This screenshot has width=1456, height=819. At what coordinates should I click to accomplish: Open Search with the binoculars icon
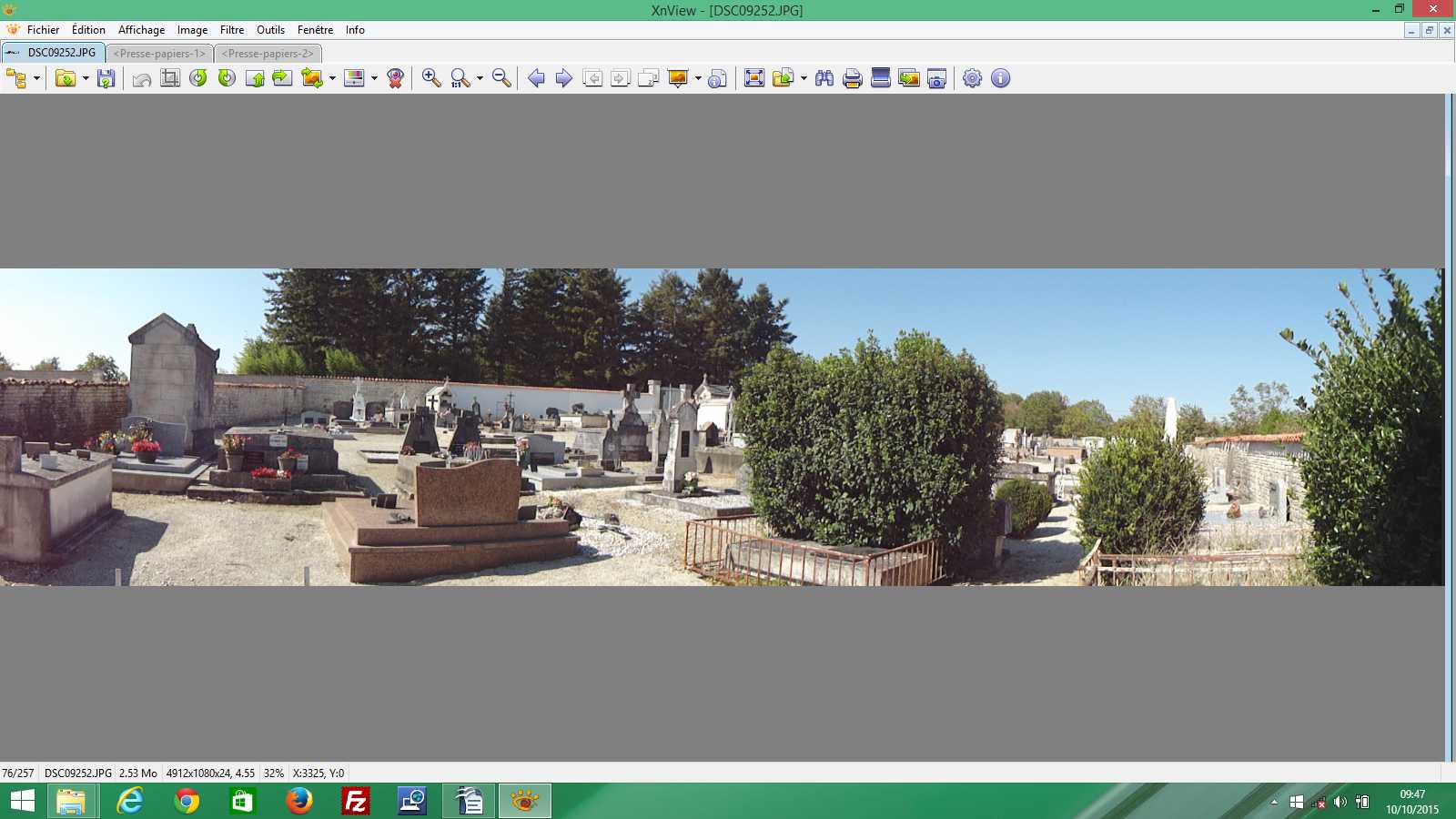(x=824, y=78)
